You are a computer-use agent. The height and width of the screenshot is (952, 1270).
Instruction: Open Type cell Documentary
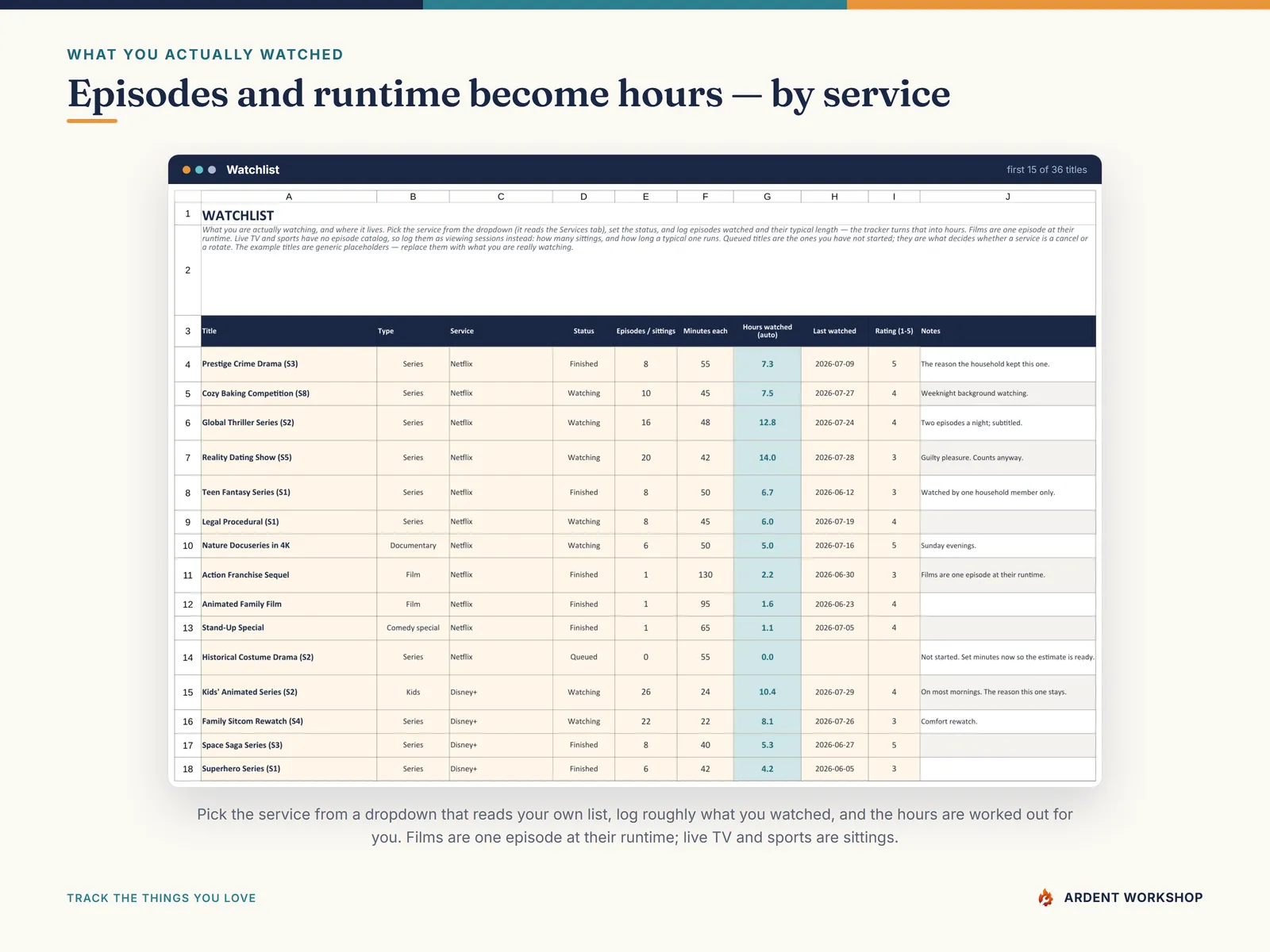413,546
